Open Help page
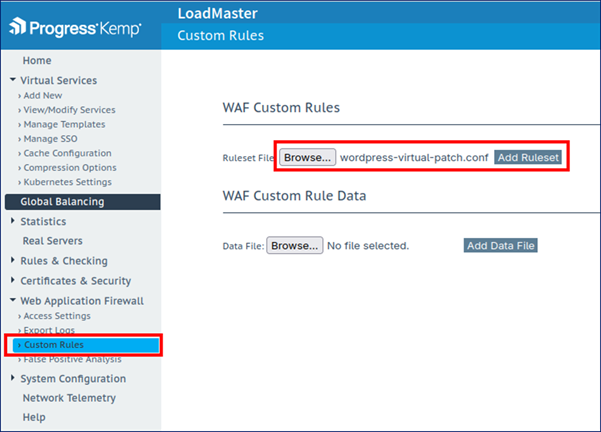Image resolution: width=601 pixels, height=432 pixels. [x=34, y=417]
